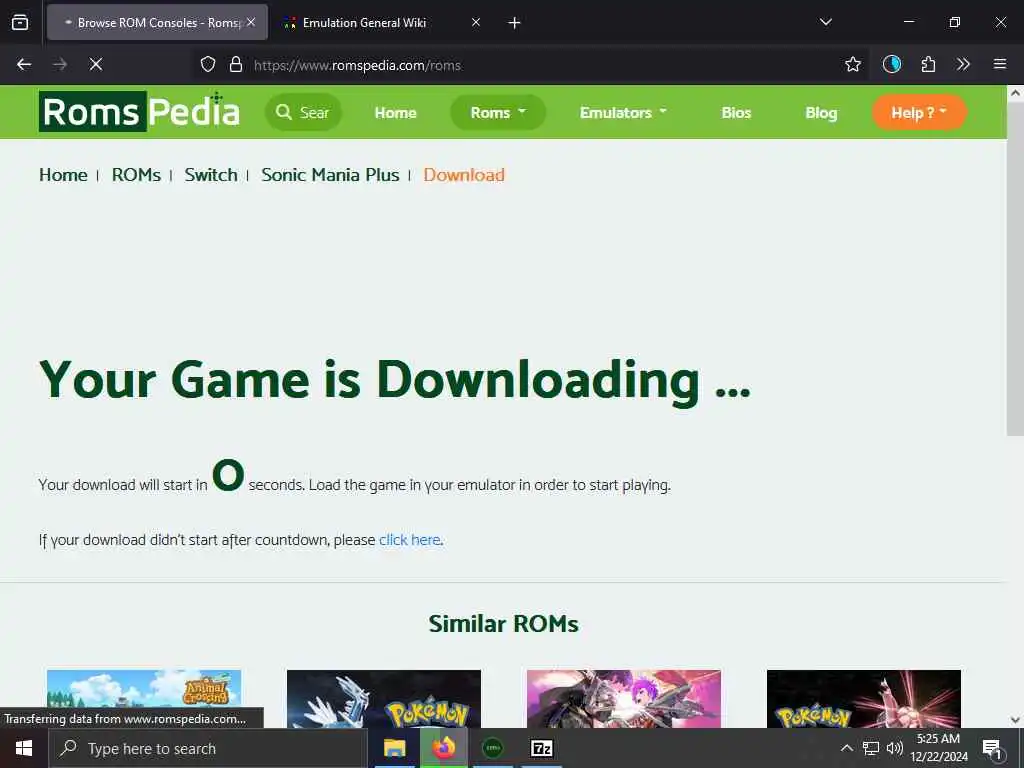
Task: Open the Bios page link
Action: (736, 113)
